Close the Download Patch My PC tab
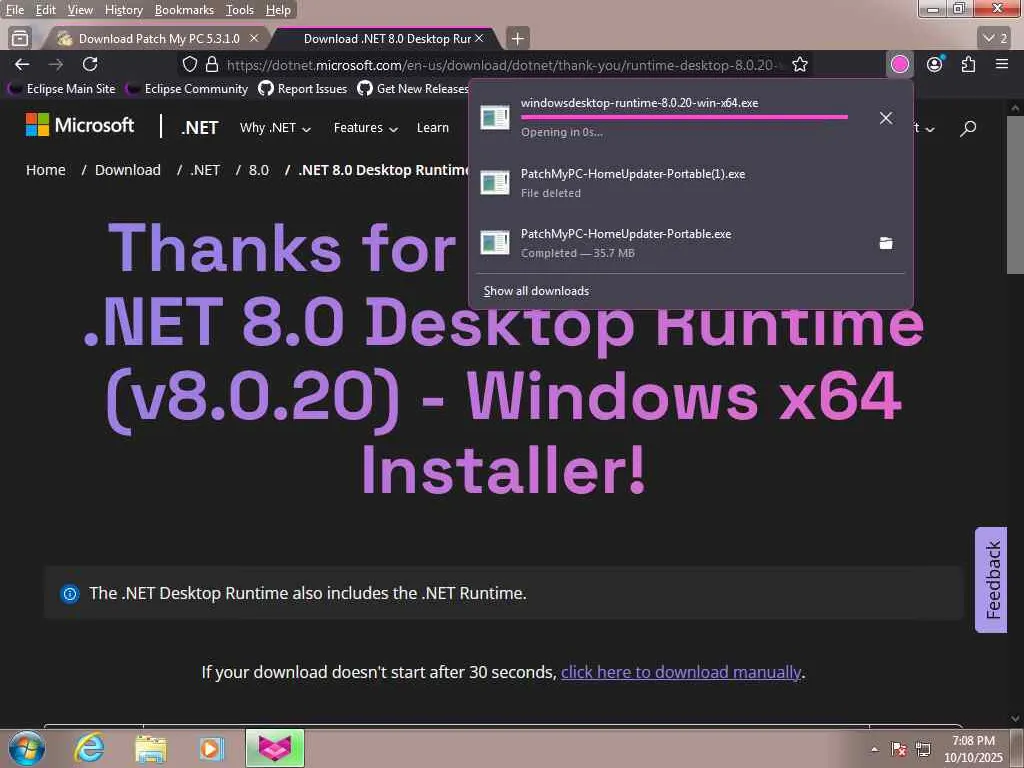Image resolution: width=1024 pixels, height=768 pixels. point(254,39)
